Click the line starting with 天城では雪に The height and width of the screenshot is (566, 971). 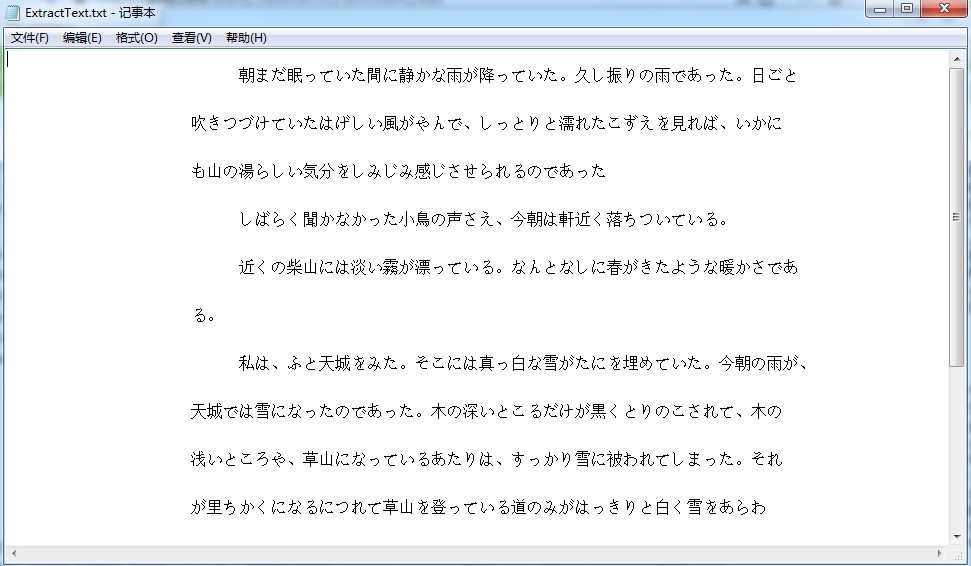click(486, 411)
